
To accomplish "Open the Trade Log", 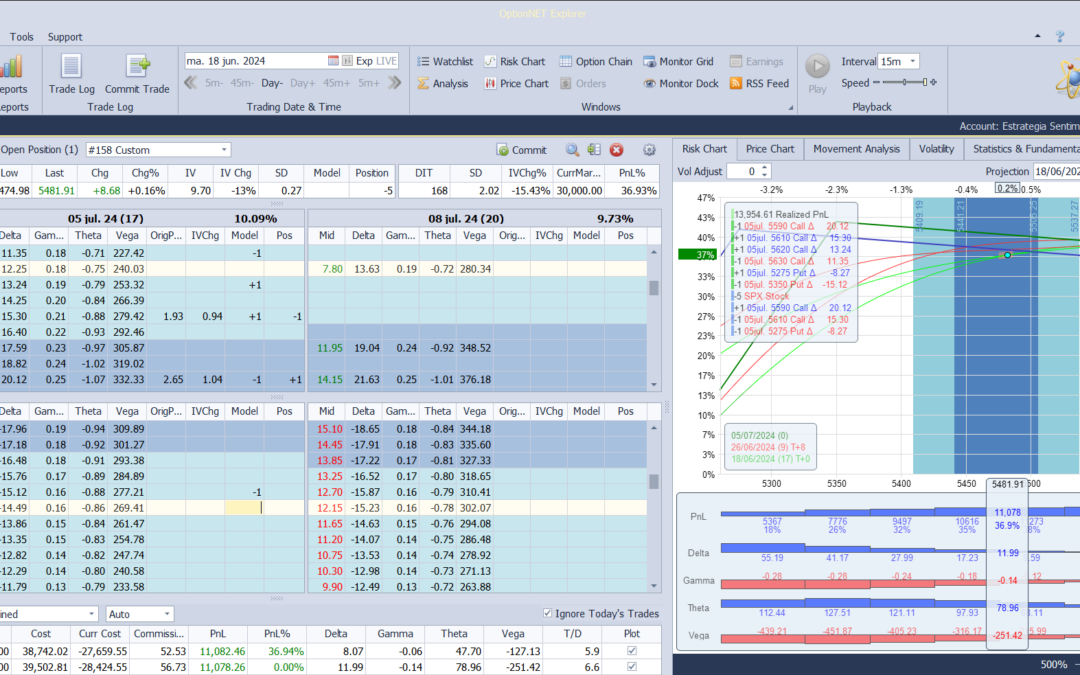I will pyautogui.click(x=71, y=73).
